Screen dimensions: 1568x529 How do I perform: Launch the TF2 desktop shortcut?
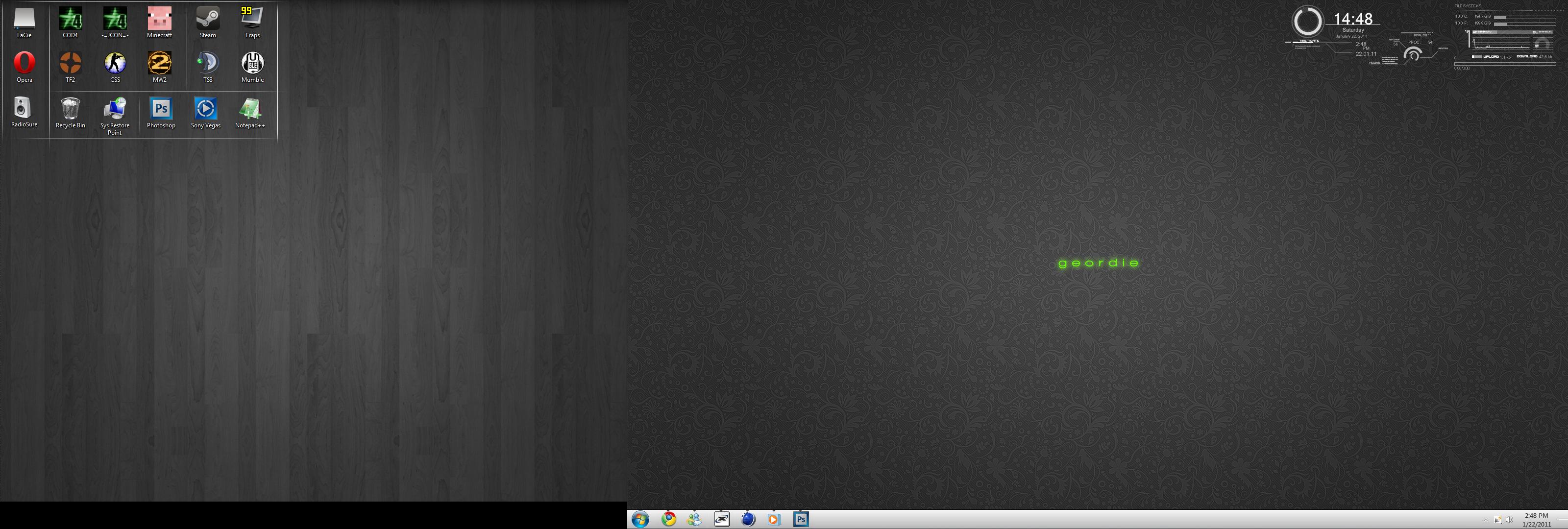[70, 68]
